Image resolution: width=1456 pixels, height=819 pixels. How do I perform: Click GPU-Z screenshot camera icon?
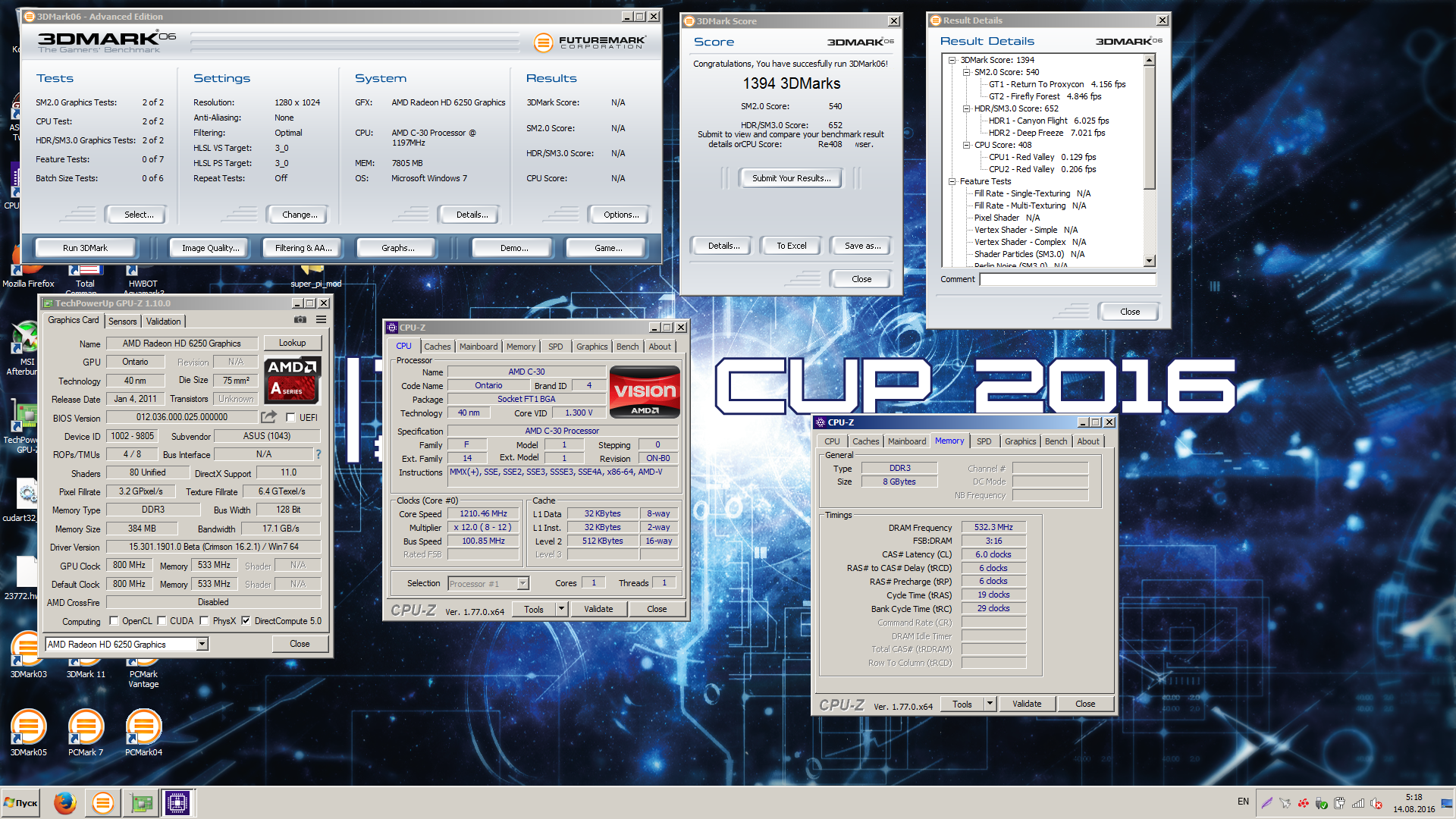tap(300, 320)
